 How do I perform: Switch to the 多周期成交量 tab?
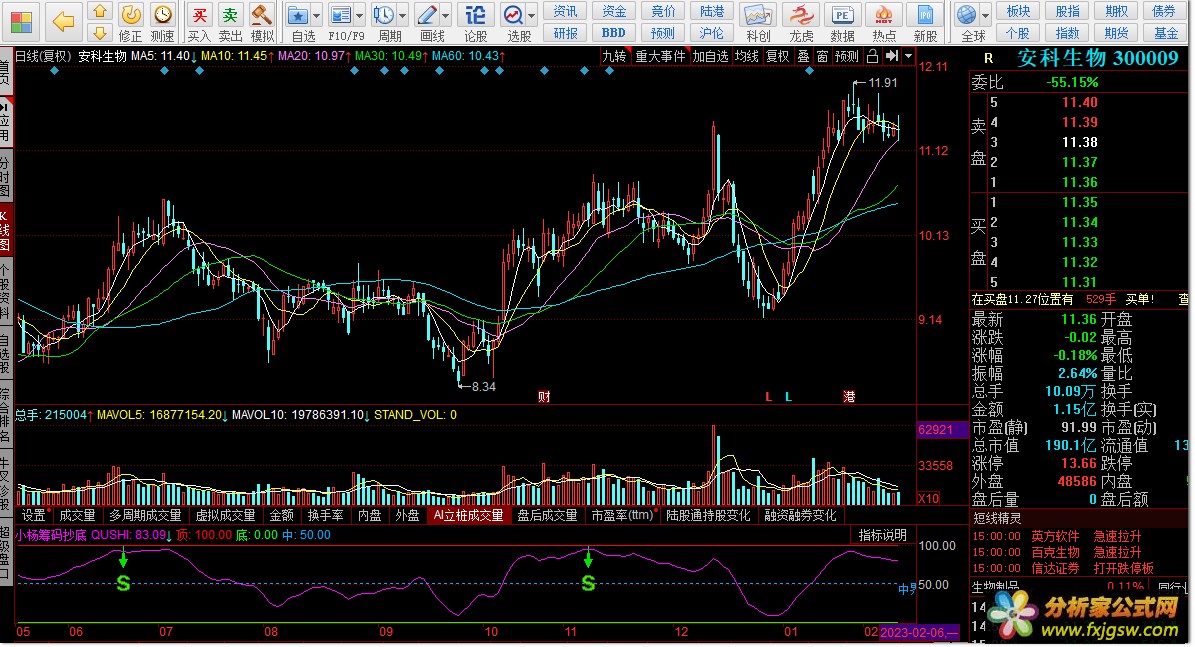(145, 516)
